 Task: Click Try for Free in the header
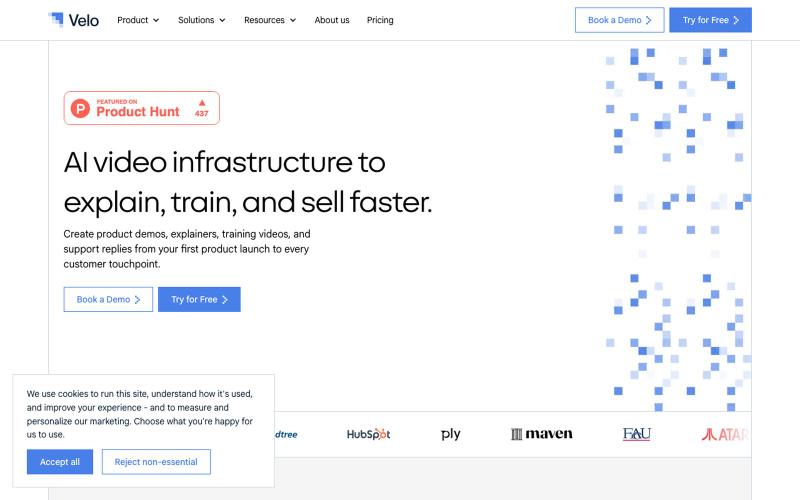(x=710, y=20)
